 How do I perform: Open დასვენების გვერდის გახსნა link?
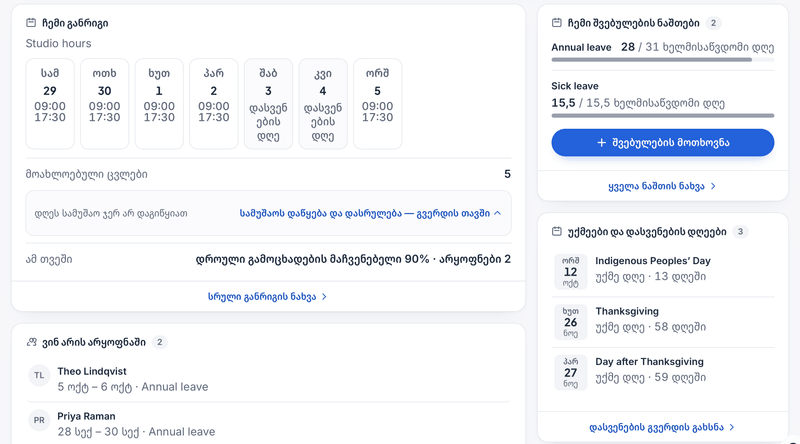click(x=662, y=427)
